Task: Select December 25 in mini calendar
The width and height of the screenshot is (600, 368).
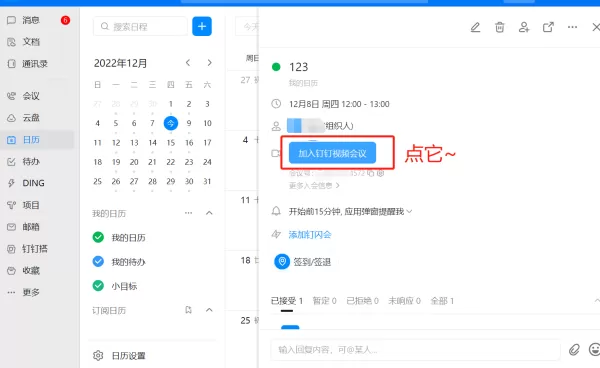Action: 98,181
